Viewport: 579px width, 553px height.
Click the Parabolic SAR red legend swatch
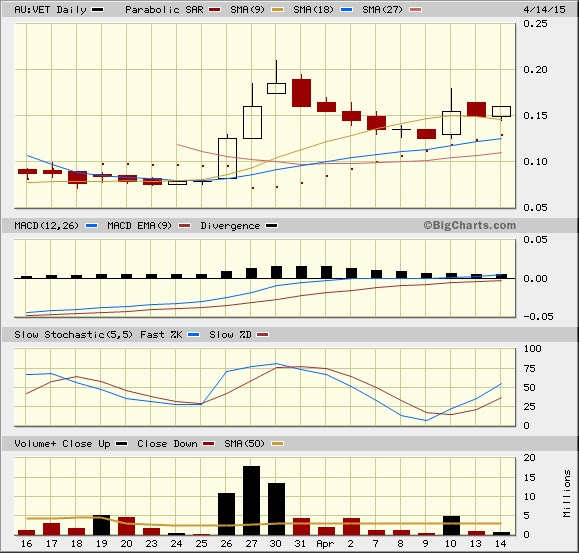[215, 10]
